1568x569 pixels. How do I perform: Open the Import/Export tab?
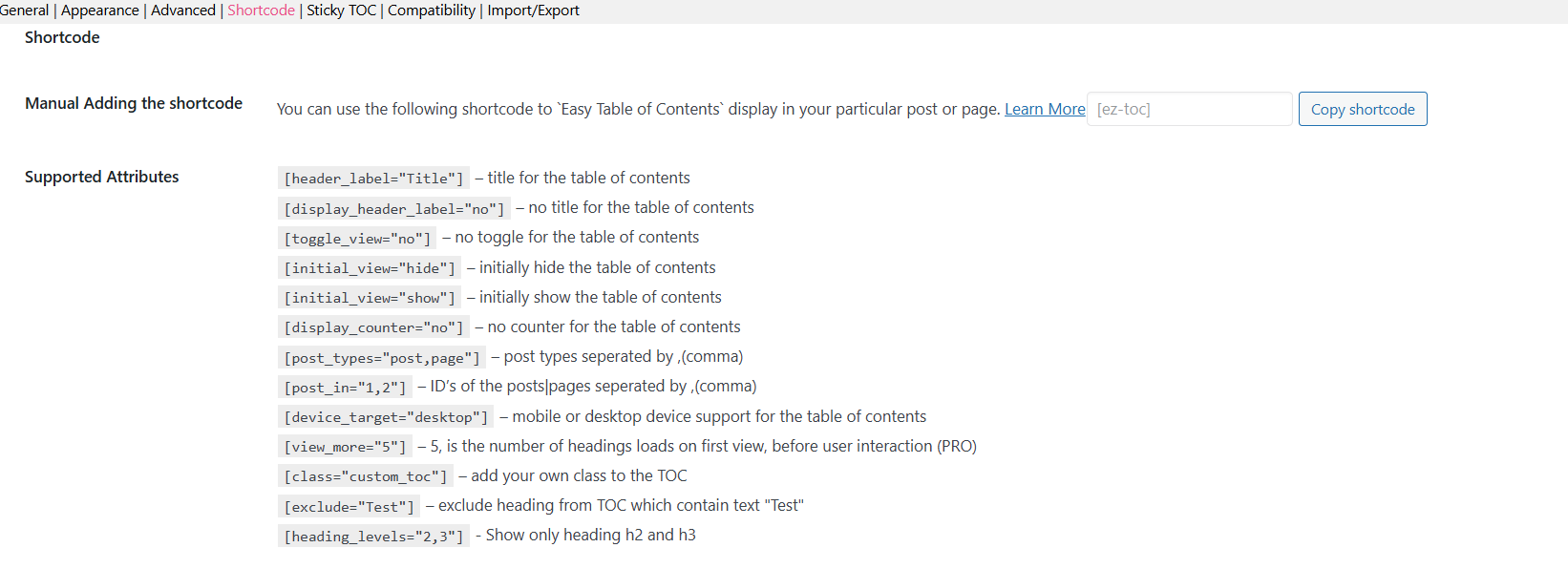[533, 11]
